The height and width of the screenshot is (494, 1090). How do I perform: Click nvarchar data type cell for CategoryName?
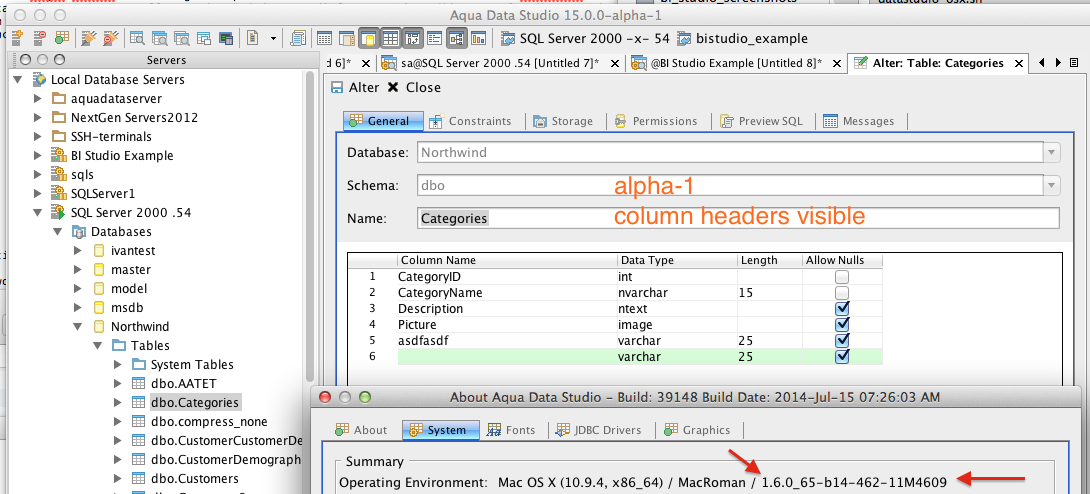coord(677,293)
